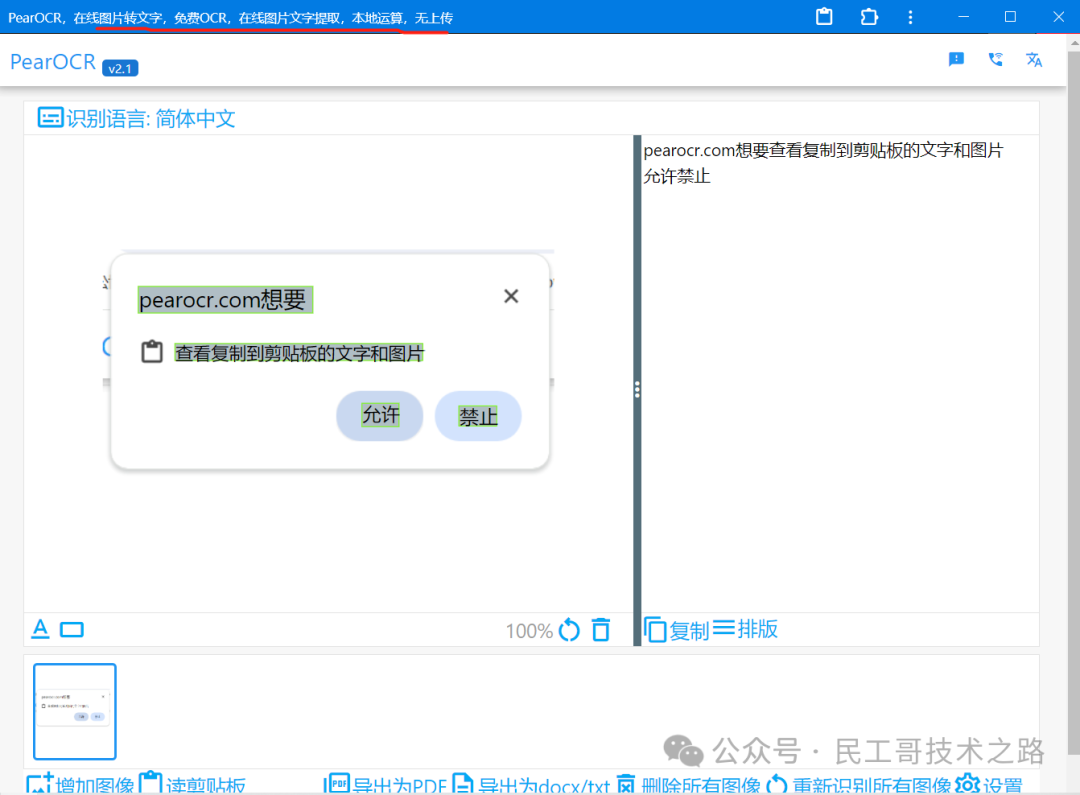This screenshot has width=1080, height=795.
Task: Click recognized text pearocr.com想要 in image
Action: 225,300
